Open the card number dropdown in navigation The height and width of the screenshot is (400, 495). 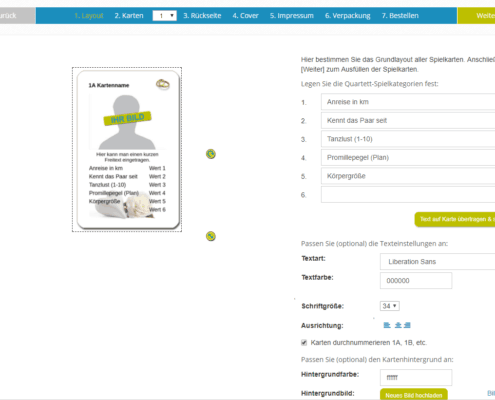[x=165, y=16]
